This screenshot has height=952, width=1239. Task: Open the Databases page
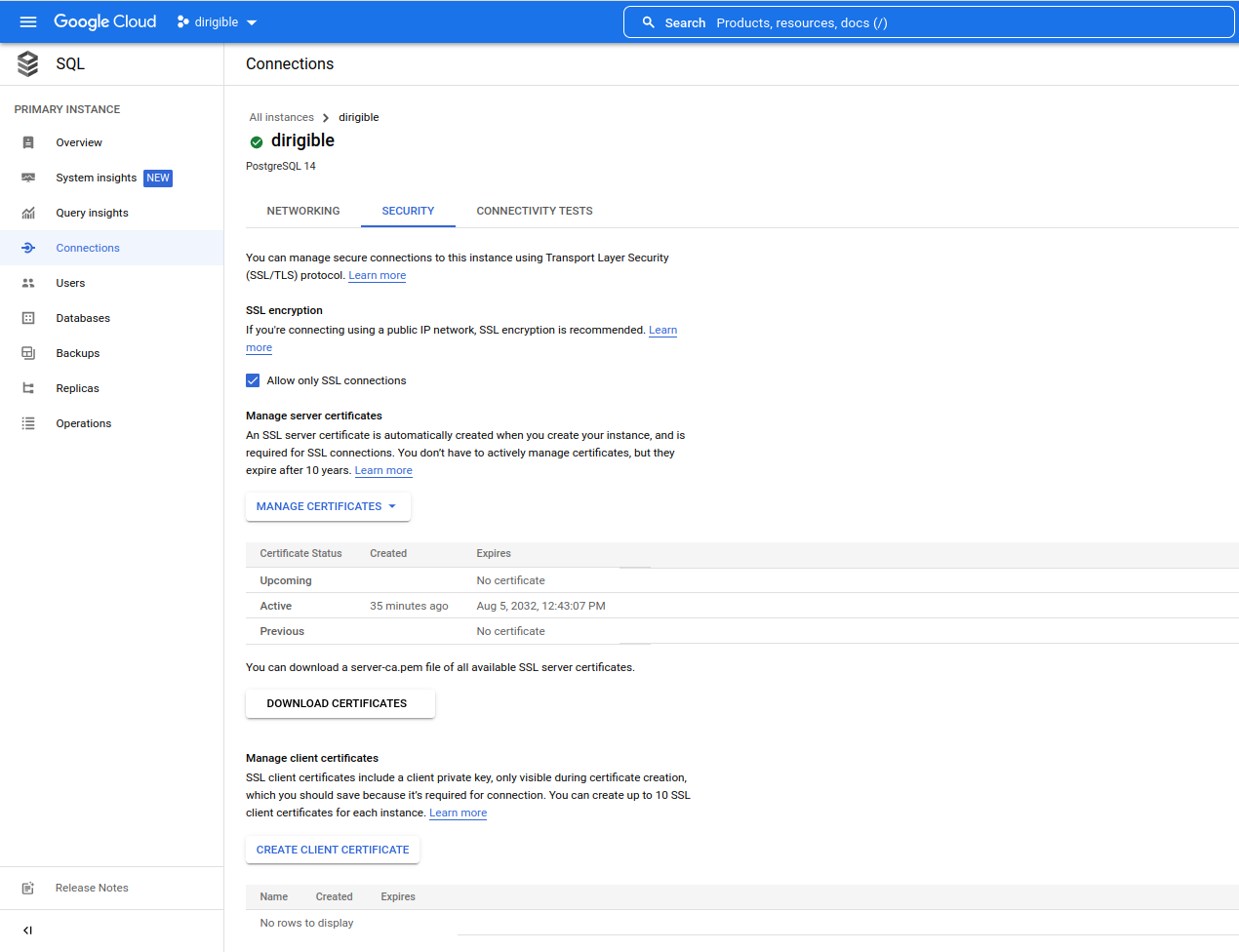point(83,318)
